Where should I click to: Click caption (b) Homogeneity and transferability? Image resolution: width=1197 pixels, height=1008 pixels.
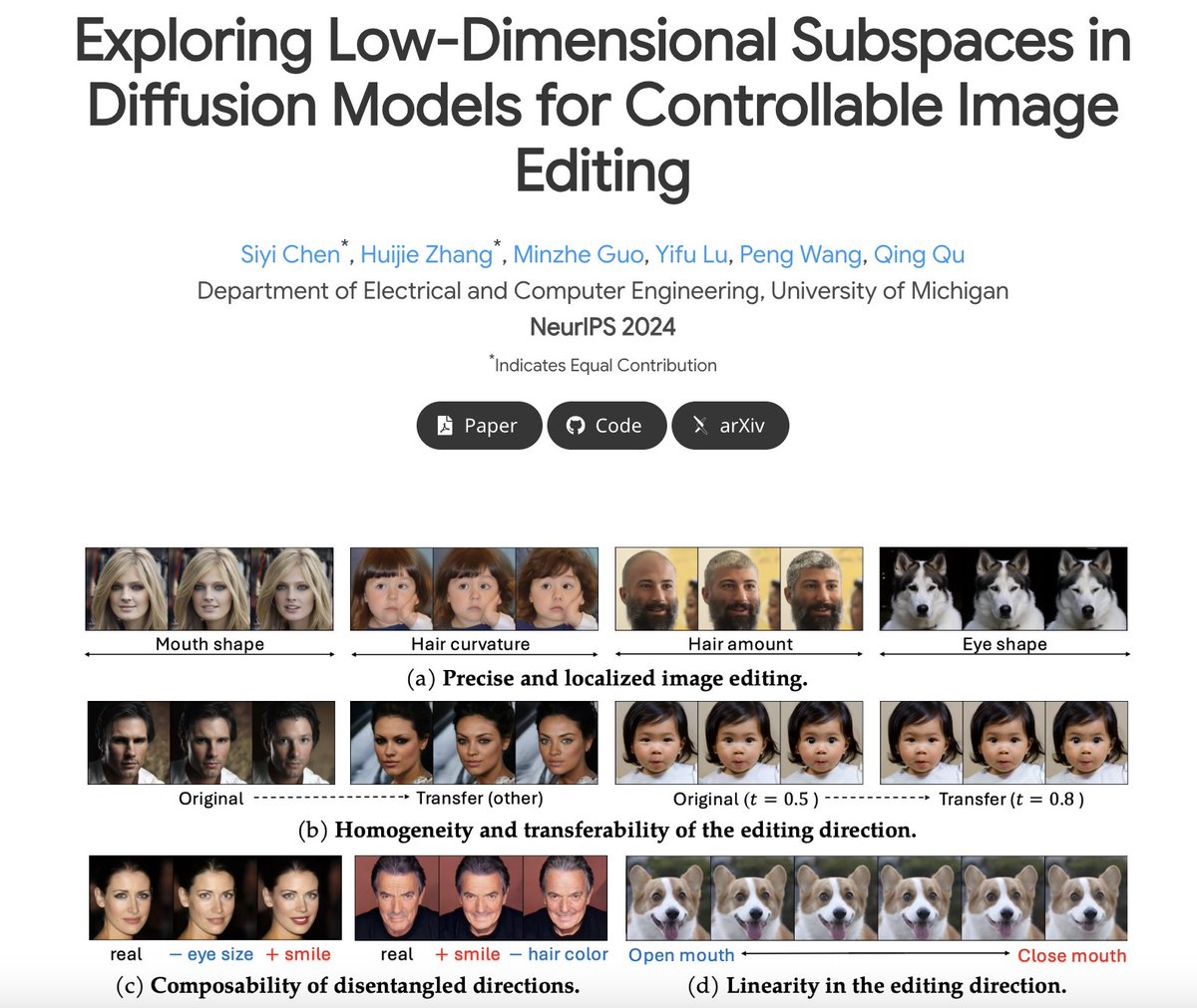(x=606, y=830)
